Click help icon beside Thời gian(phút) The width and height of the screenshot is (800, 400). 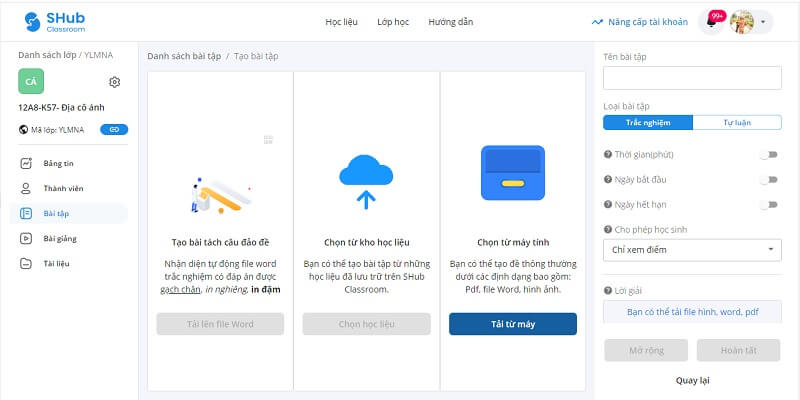point(608,154)
